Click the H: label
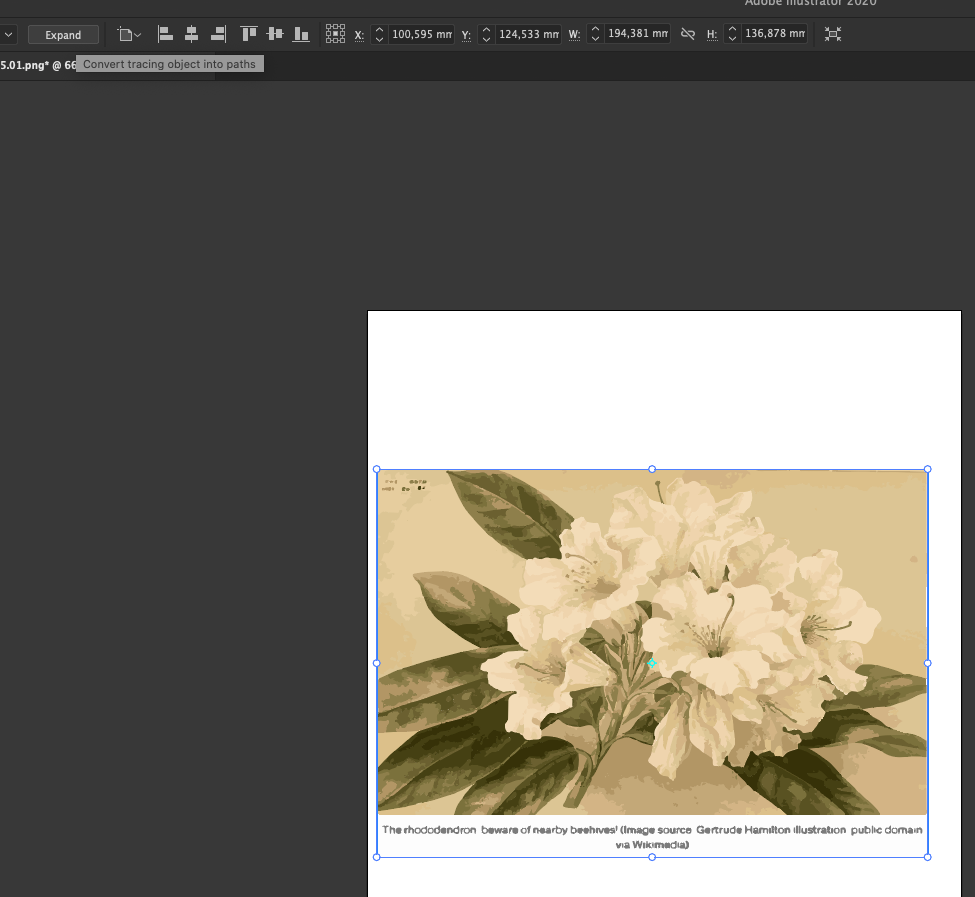The image size is (975, 897). pyautogui.click(x=712, y=35)
